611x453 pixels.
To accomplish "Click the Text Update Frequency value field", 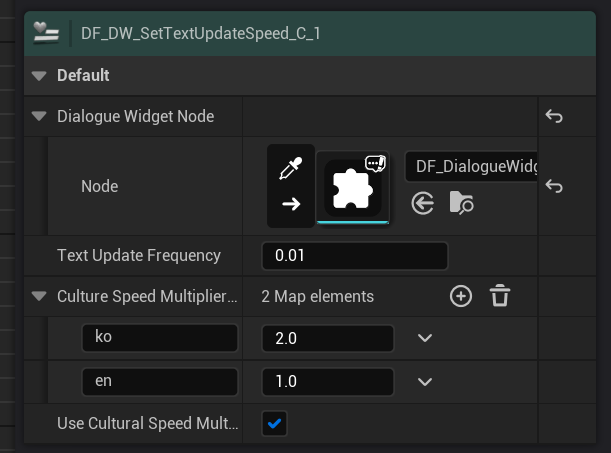I will tap(354, 256).
